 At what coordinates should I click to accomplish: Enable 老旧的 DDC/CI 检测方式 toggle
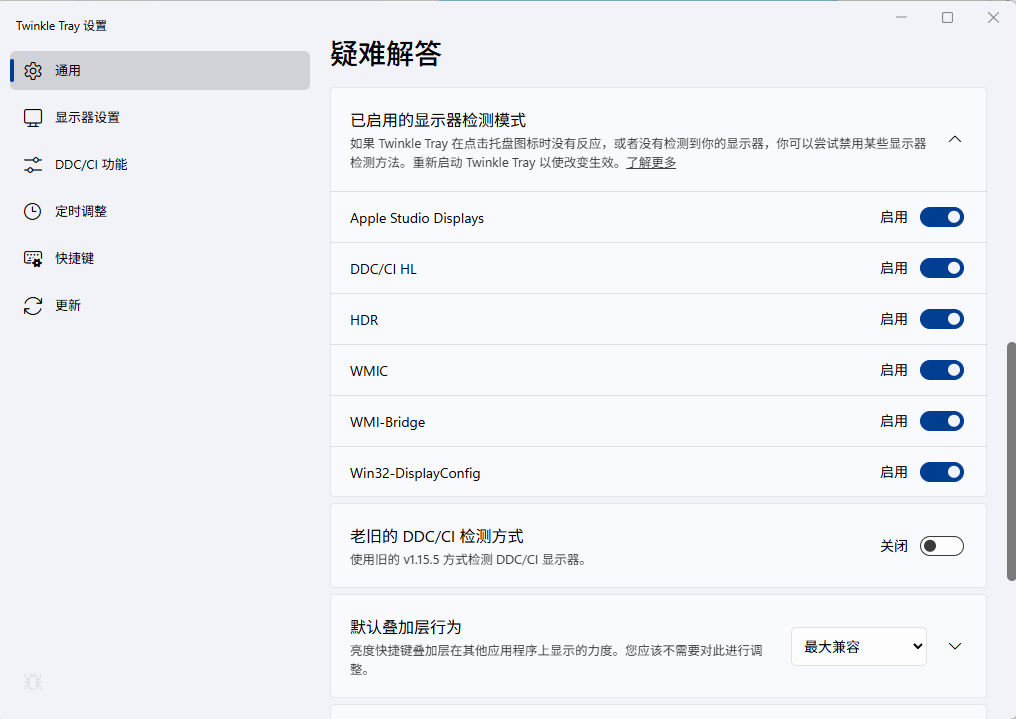click(941, 546)
